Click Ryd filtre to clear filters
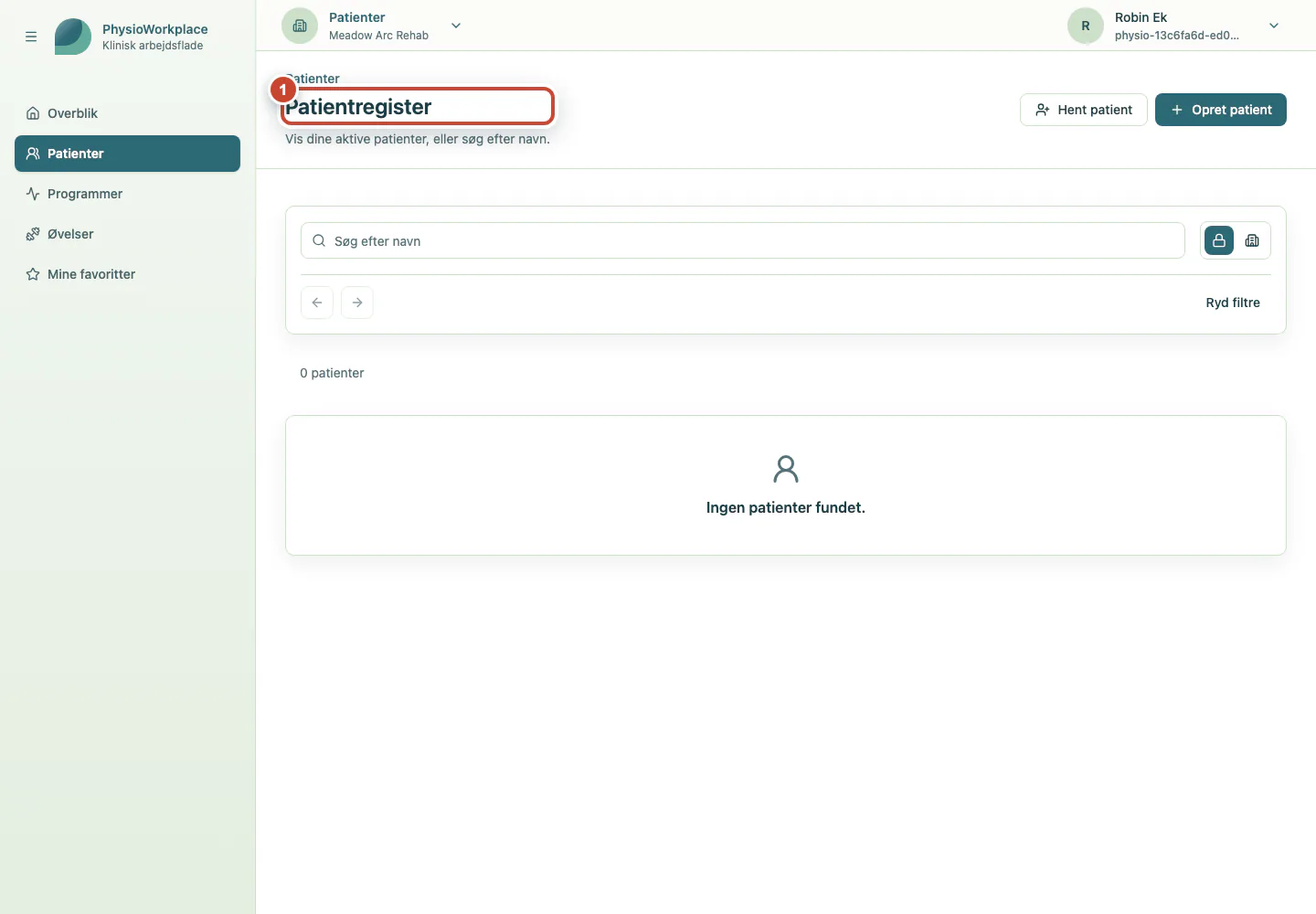Screen dimensions: 1316x914 click(x=1233, y=303)
